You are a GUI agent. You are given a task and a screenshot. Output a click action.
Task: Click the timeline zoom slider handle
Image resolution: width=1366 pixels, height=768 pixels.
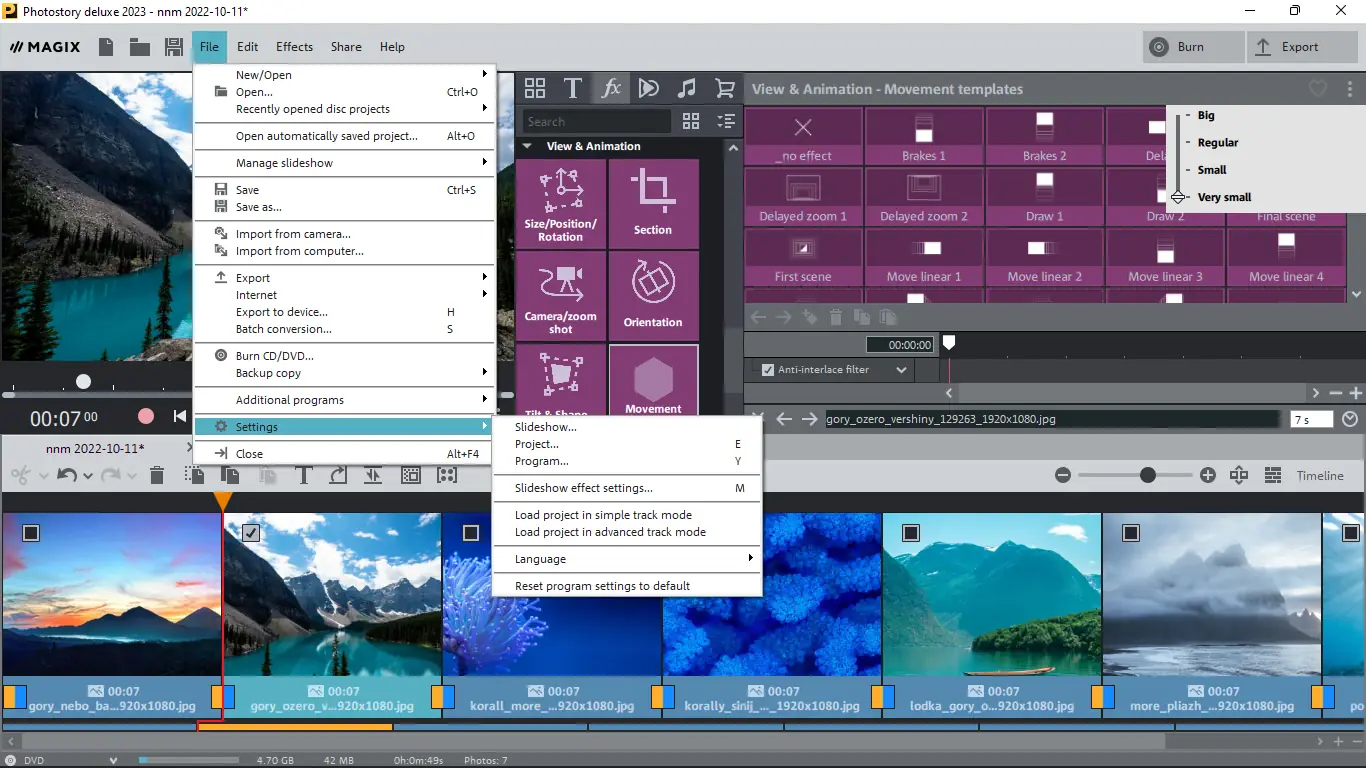point(1148,476)
